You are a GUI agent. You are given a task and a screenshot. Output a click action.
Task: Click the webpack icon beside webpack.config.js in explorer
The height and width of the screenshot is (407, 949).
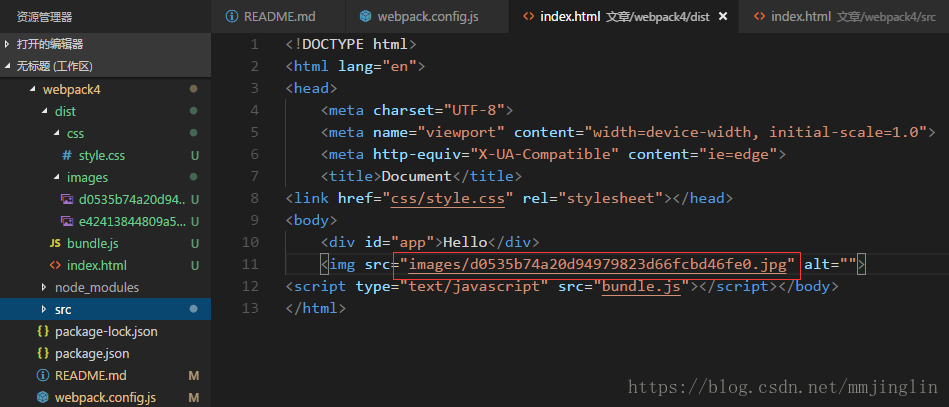pos(42,397)
